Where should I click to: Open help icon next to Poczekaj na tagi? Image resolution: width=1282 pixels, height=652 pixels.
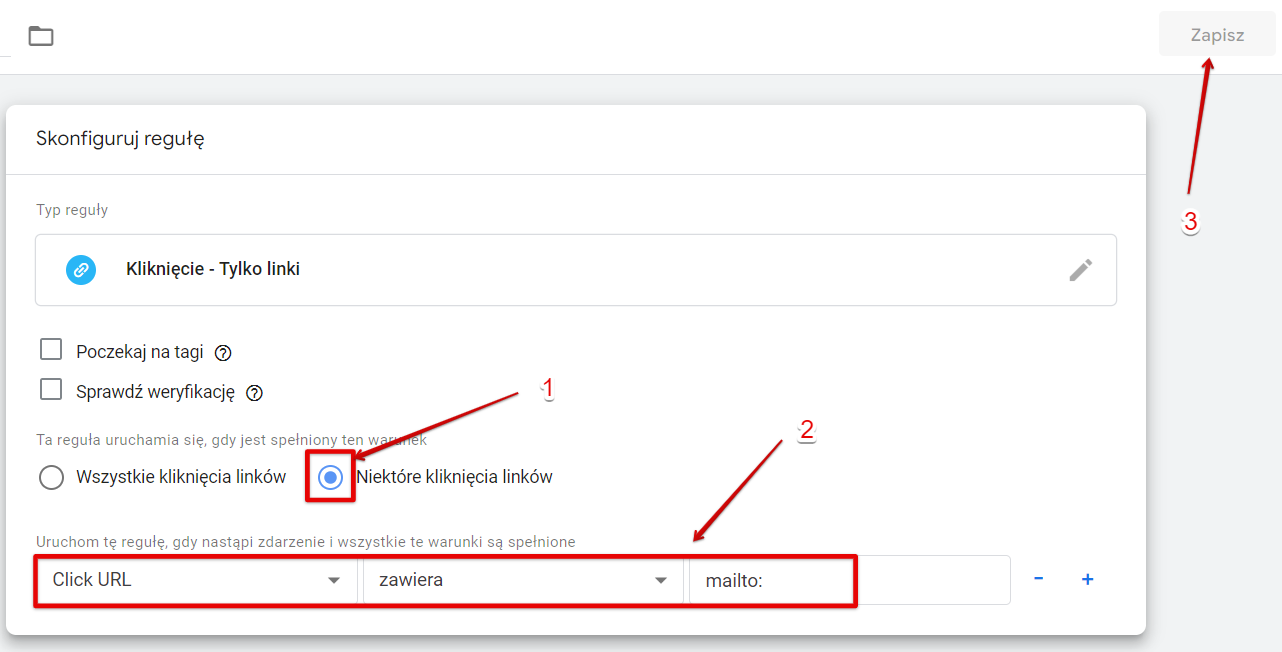pyautogui.click(x=223, y=352)
